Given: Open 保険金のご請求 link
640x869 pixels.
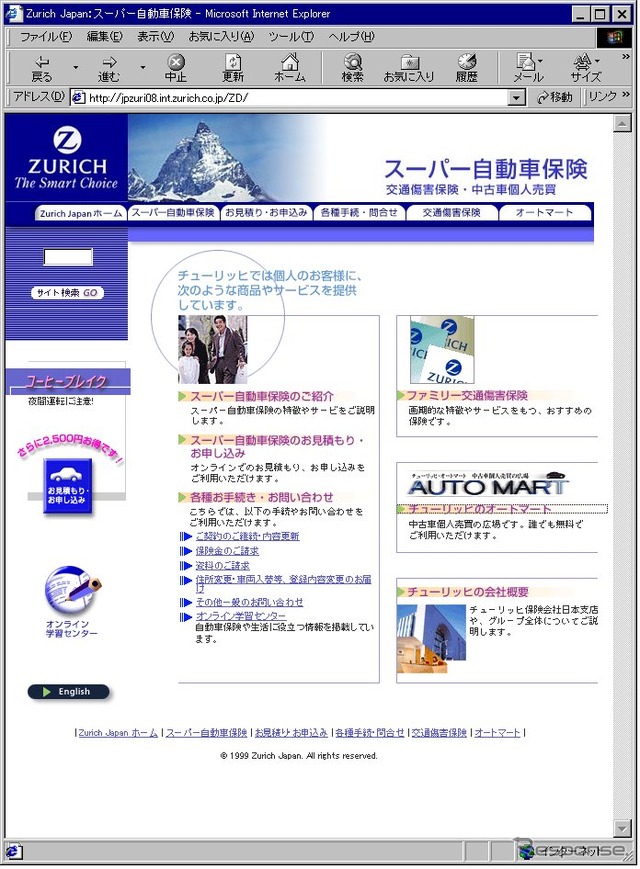Looking at the screenshot, I should pos(227,551).
